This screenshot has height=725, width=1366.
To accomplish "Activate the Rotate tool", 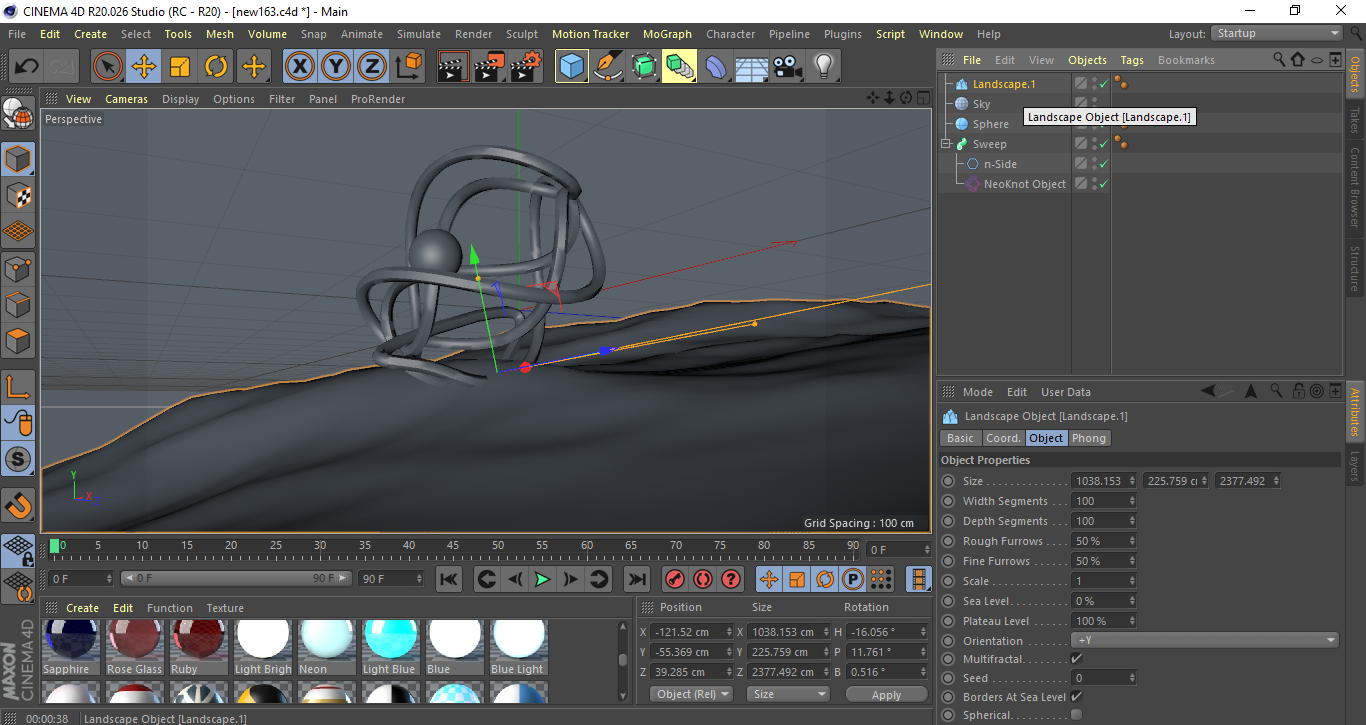I will click(x=216, y=67).
